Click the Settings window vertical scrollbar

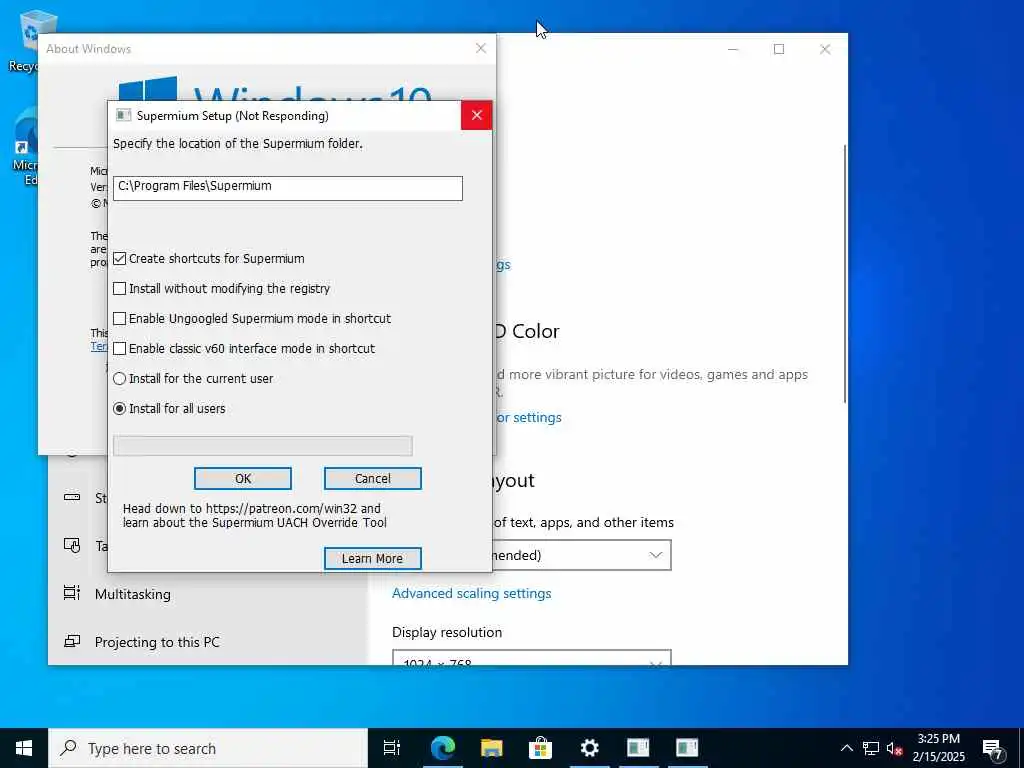pyautogui.click(x=846, y=273)
